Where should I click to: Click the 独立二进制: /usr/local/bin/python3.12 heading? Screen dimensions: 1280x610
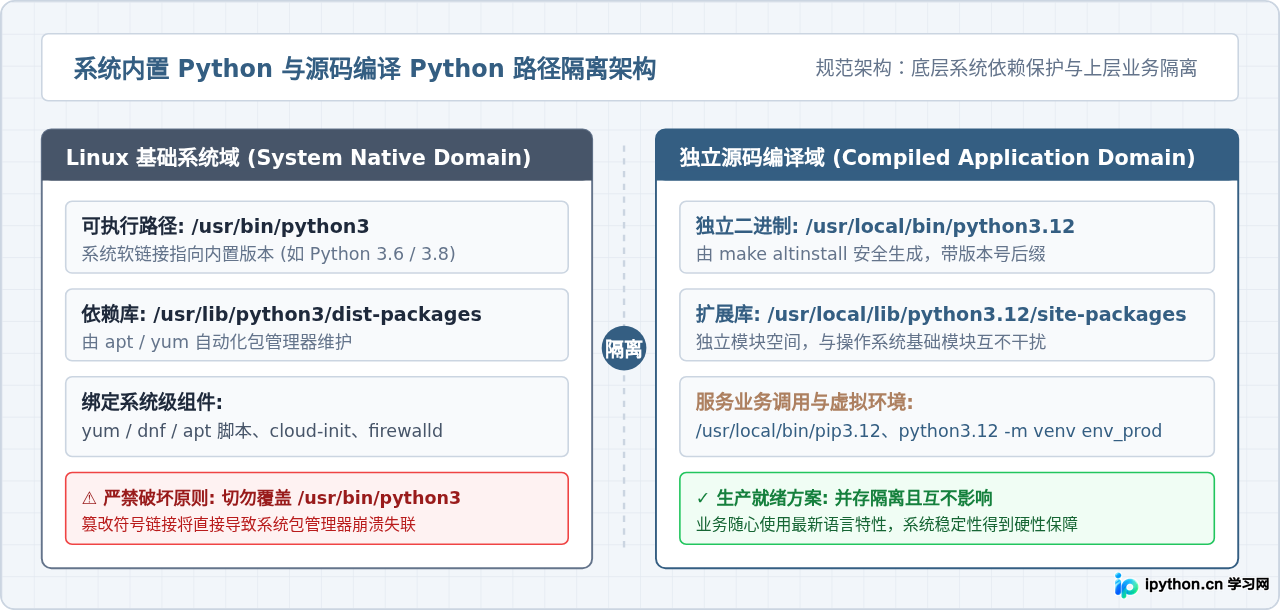[885, 226]
